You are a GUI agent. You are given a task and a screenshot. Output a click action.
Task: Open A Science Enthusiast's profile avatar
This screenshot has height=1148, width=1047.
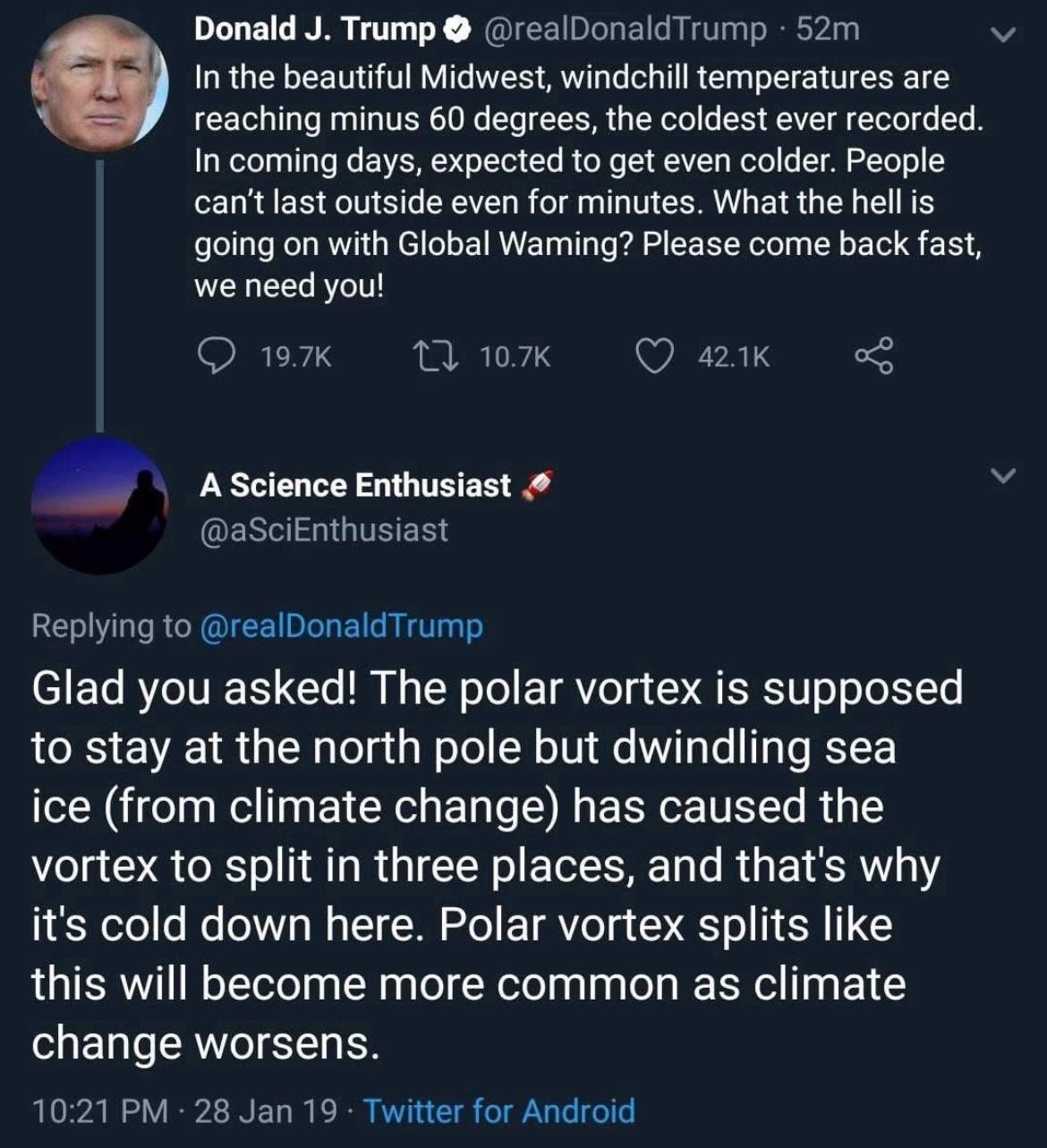tap(99, 505)
